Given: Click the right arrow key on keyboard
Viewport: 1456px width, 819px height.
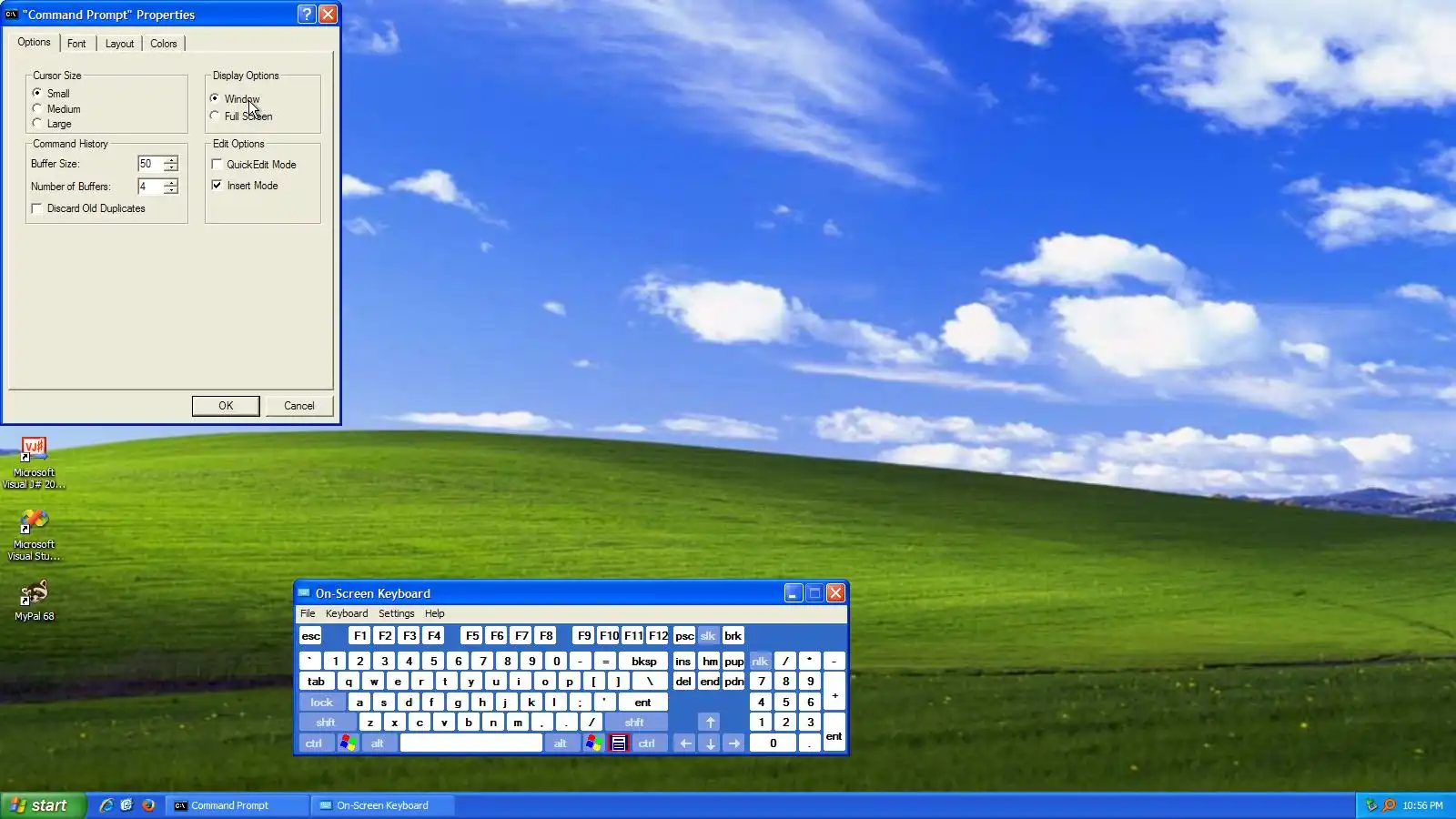Looking at the screenshot, I should 734,743.
